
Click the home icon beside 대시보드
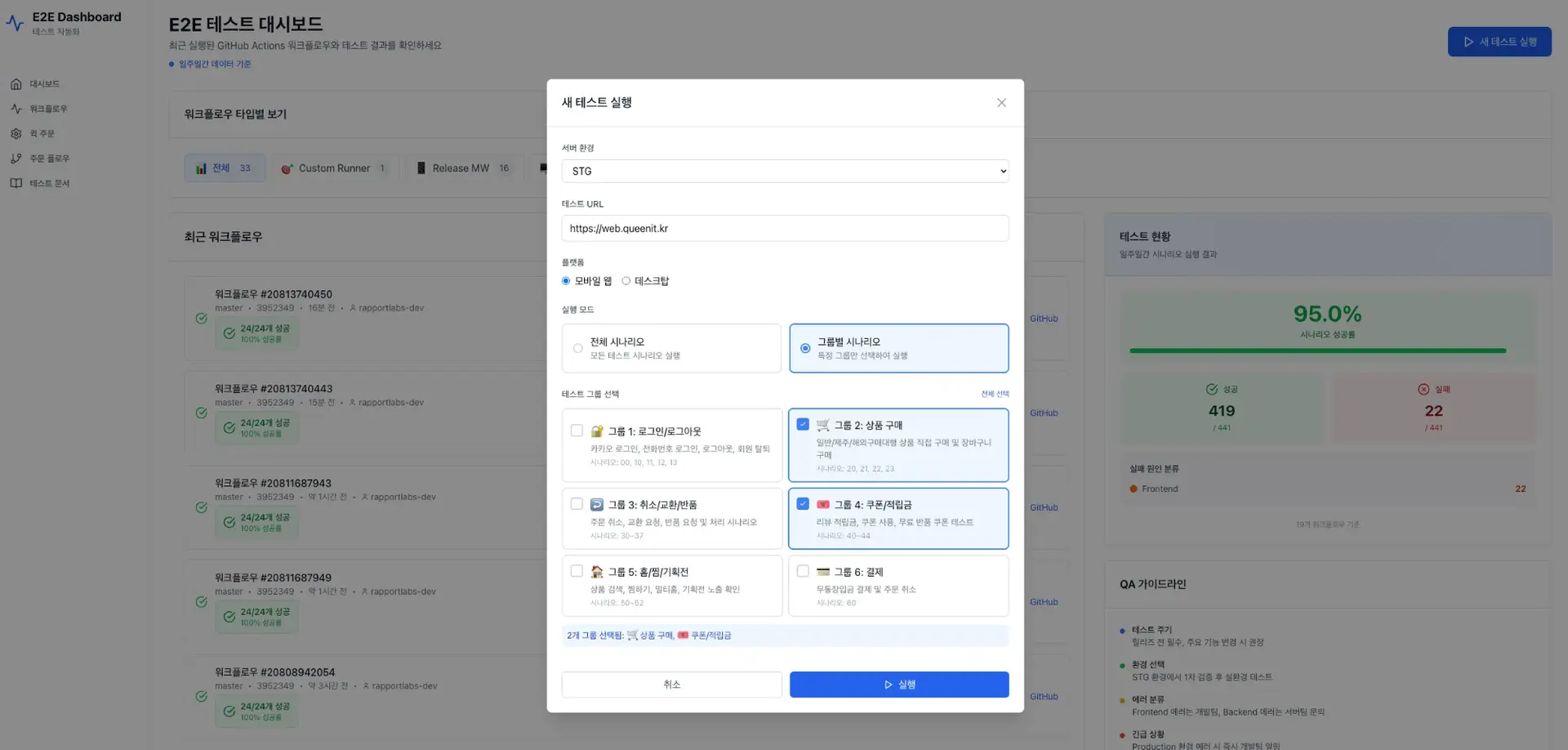pyautogui.click(x=16, y=84)
